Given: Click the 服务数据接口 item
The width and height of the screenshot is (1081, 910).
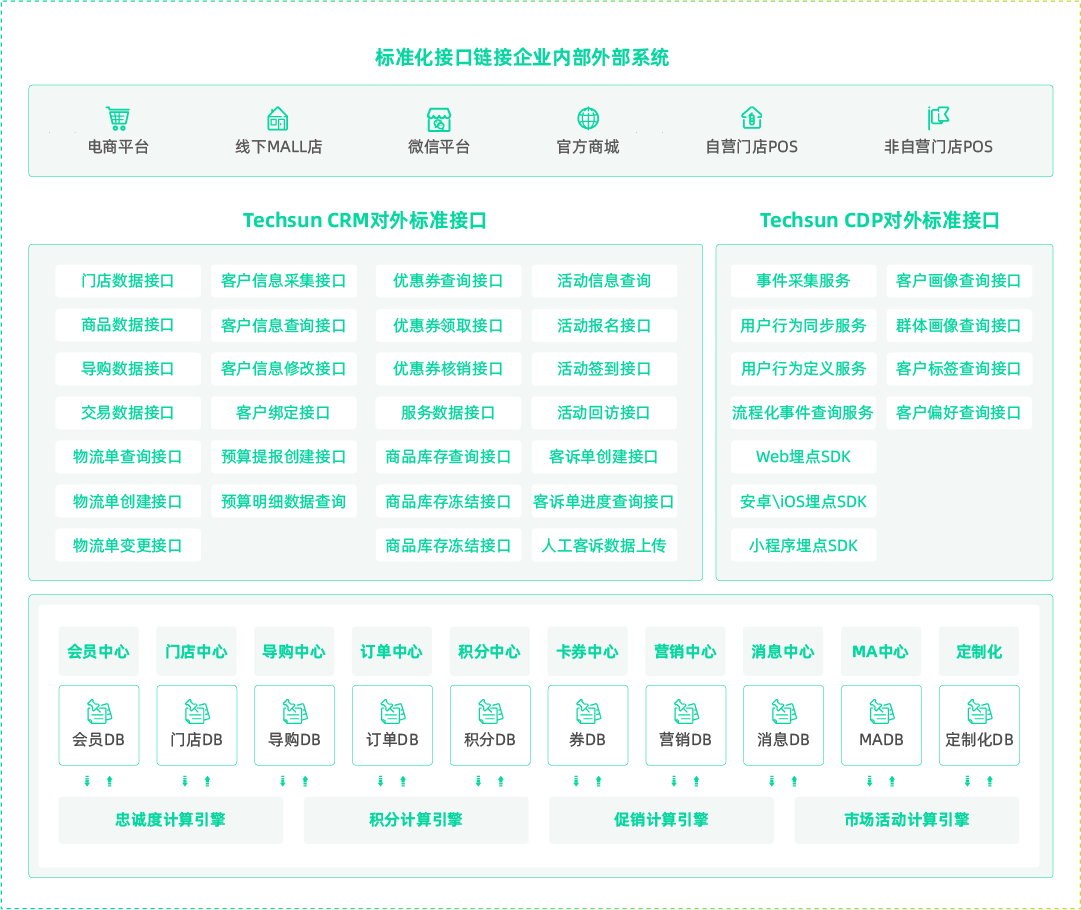Looking at the screenshot, I should (x=449, y=413).
